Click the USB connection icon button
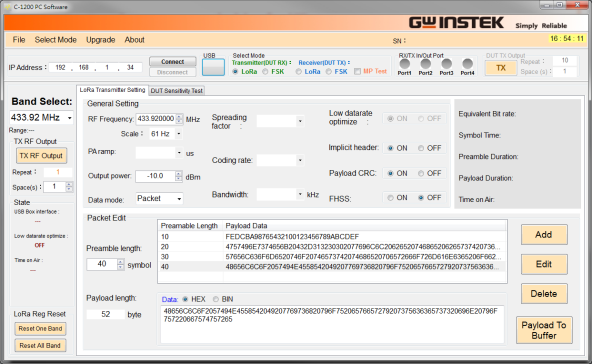Screen dimensions: 592x364 [213, 67]
